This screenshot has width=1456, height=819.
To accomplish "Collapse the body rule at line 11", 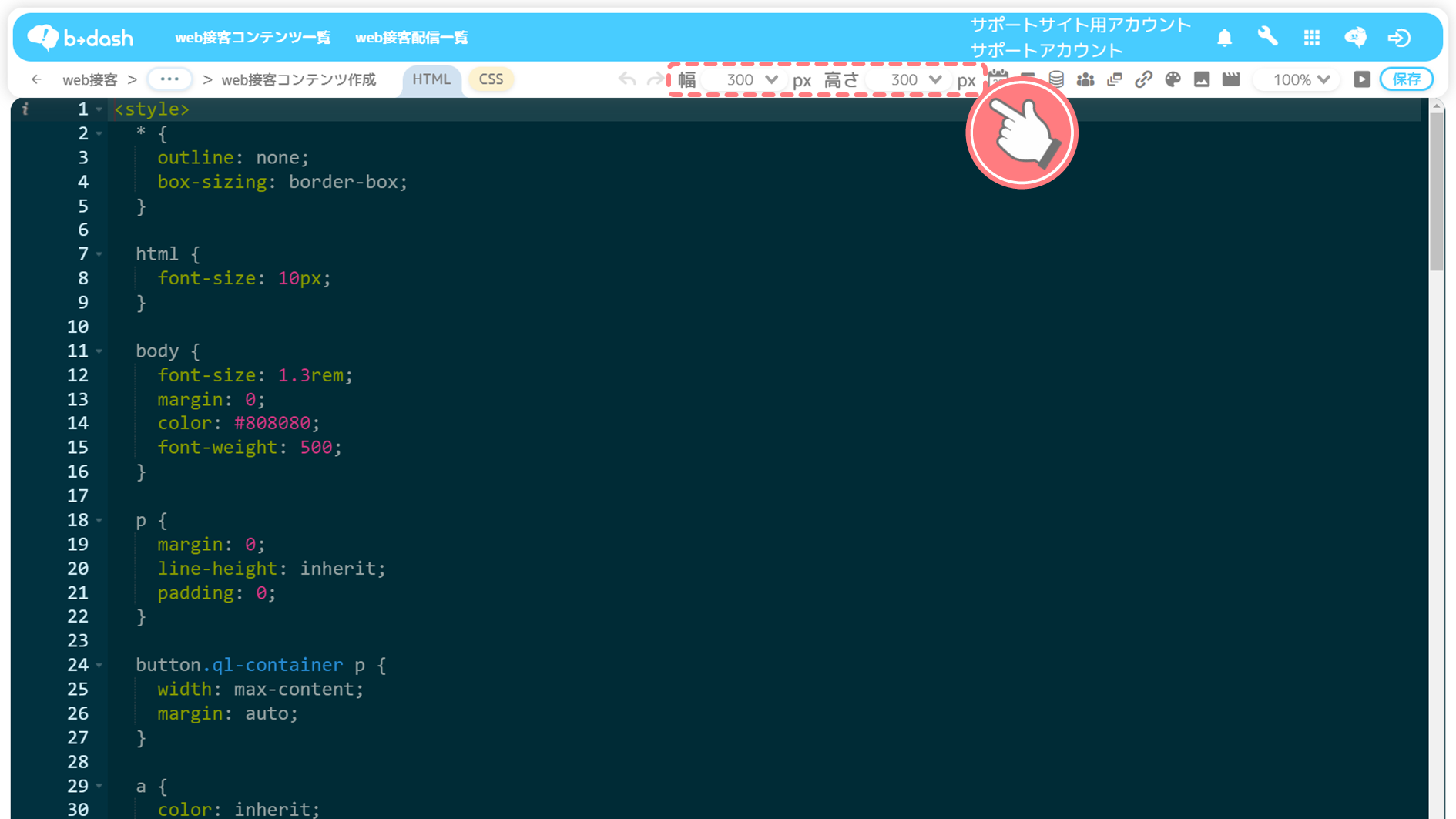I will click(99, 351).
